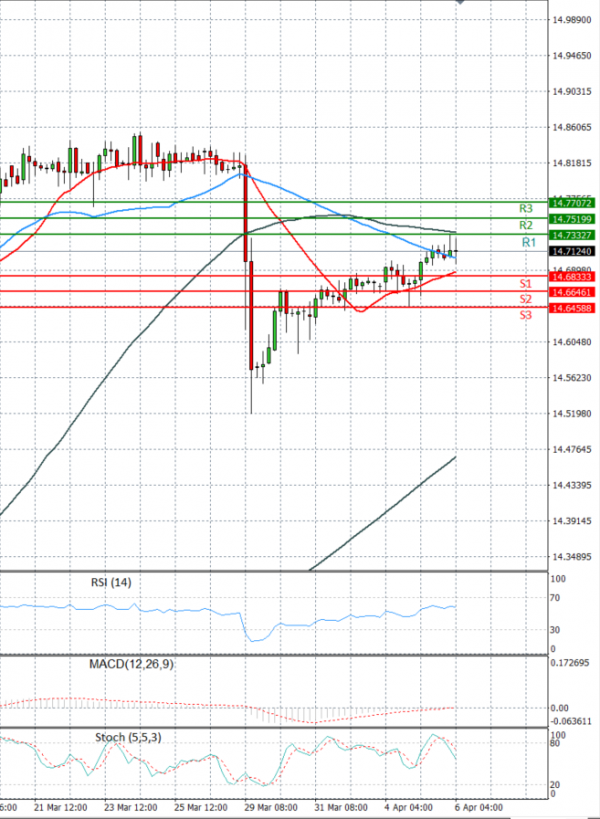Click the 23 Mar 12:00 time label

pyautogui.click(x=131, y=808)
